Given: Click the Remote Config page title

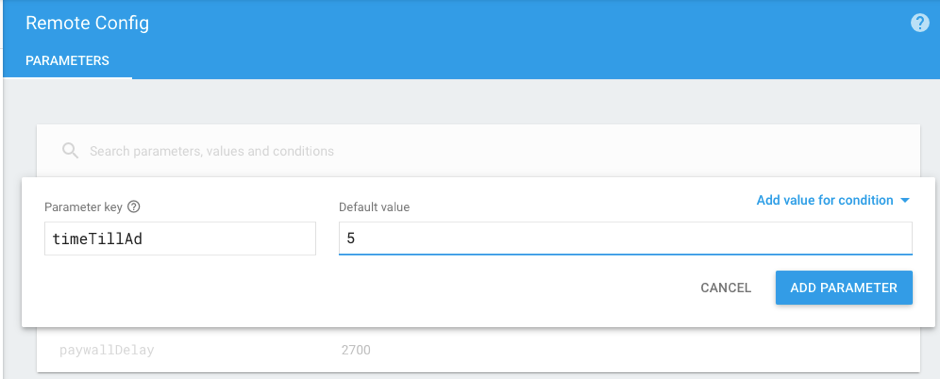Looking at the screenshot, I should click(87, 23).
